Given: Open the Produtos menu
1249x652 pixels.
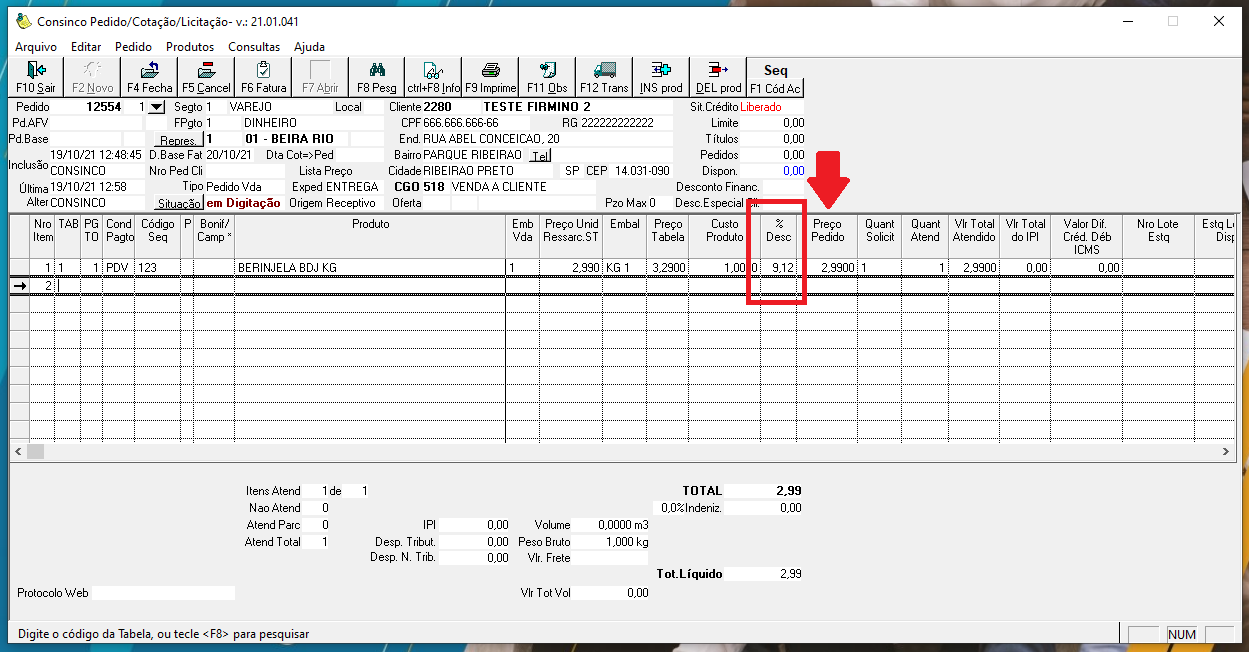Looking at the screenshot, I should (x=190, y=47).
